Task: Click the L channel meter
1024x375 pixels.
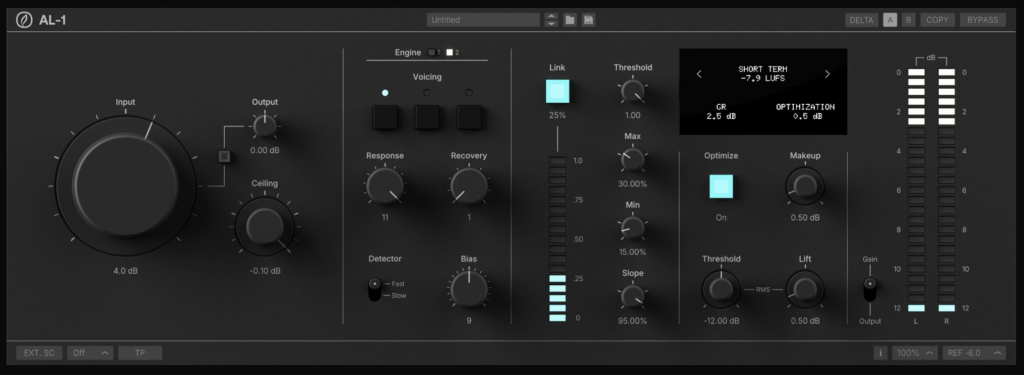Action: [x=916, y=190]
